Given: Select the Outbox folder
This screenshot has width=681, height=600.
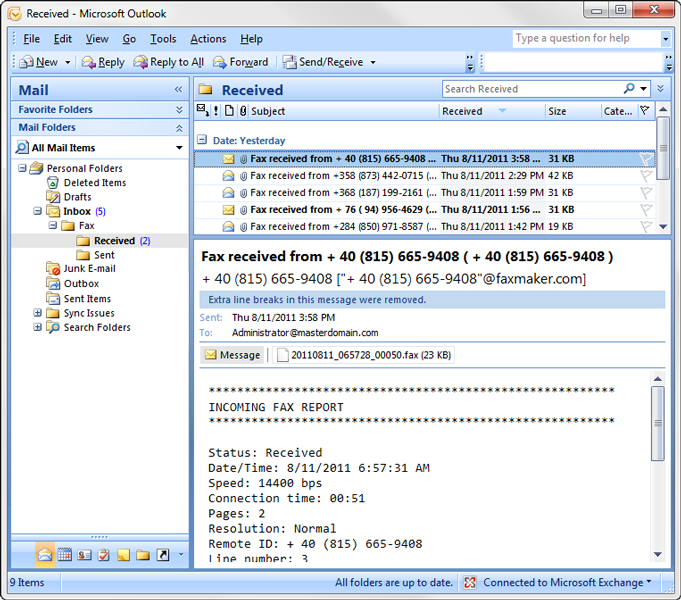Looking at the screenshot, I should 73,283.
